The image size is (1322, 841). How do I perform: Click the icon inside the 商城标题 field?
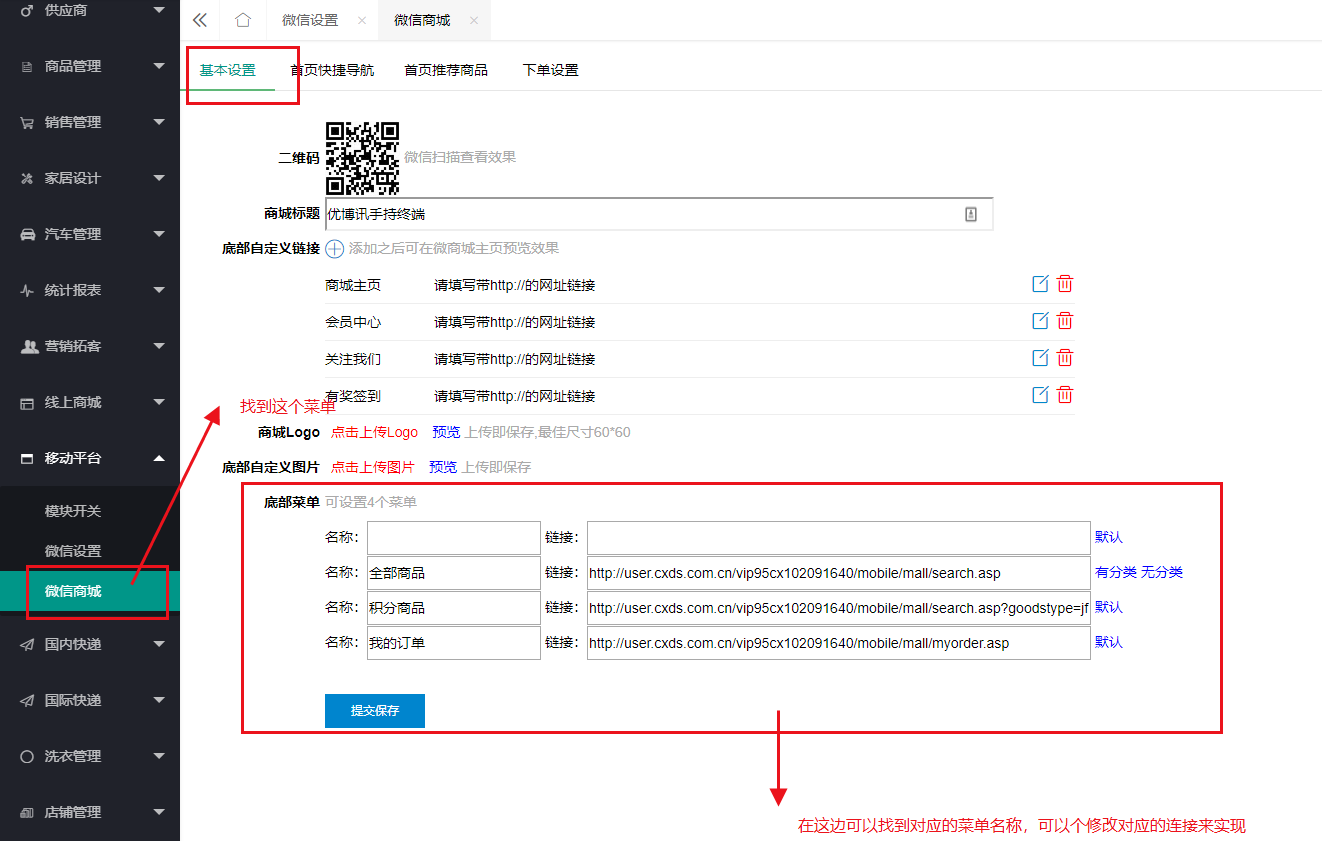coord(970,214)
